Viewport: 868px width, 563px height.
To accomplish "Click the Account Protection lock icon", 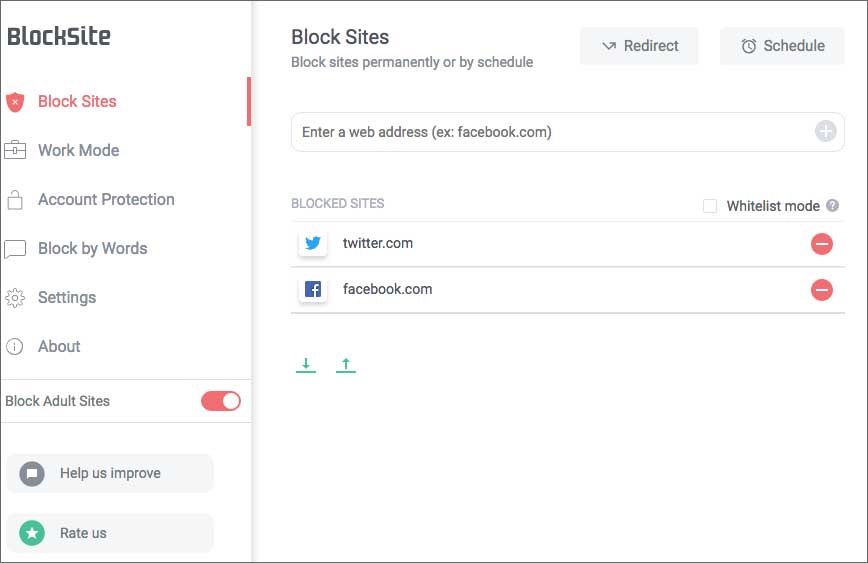I will [x=15, y=200].
